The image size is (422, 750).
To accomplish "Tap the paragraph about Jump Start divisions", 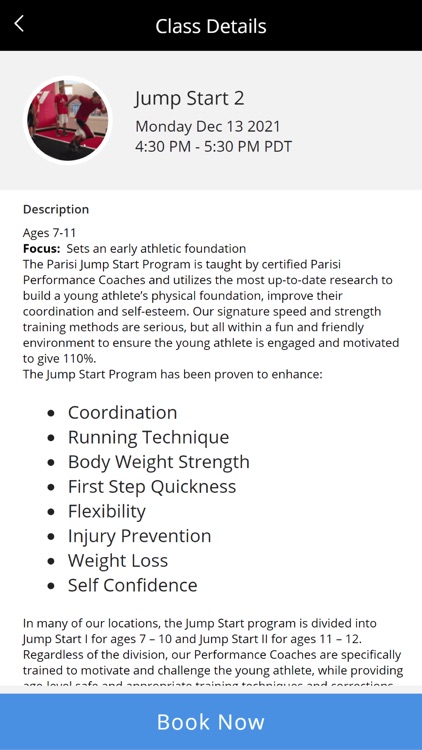I will pyautogui.click(x=213, y=654).
